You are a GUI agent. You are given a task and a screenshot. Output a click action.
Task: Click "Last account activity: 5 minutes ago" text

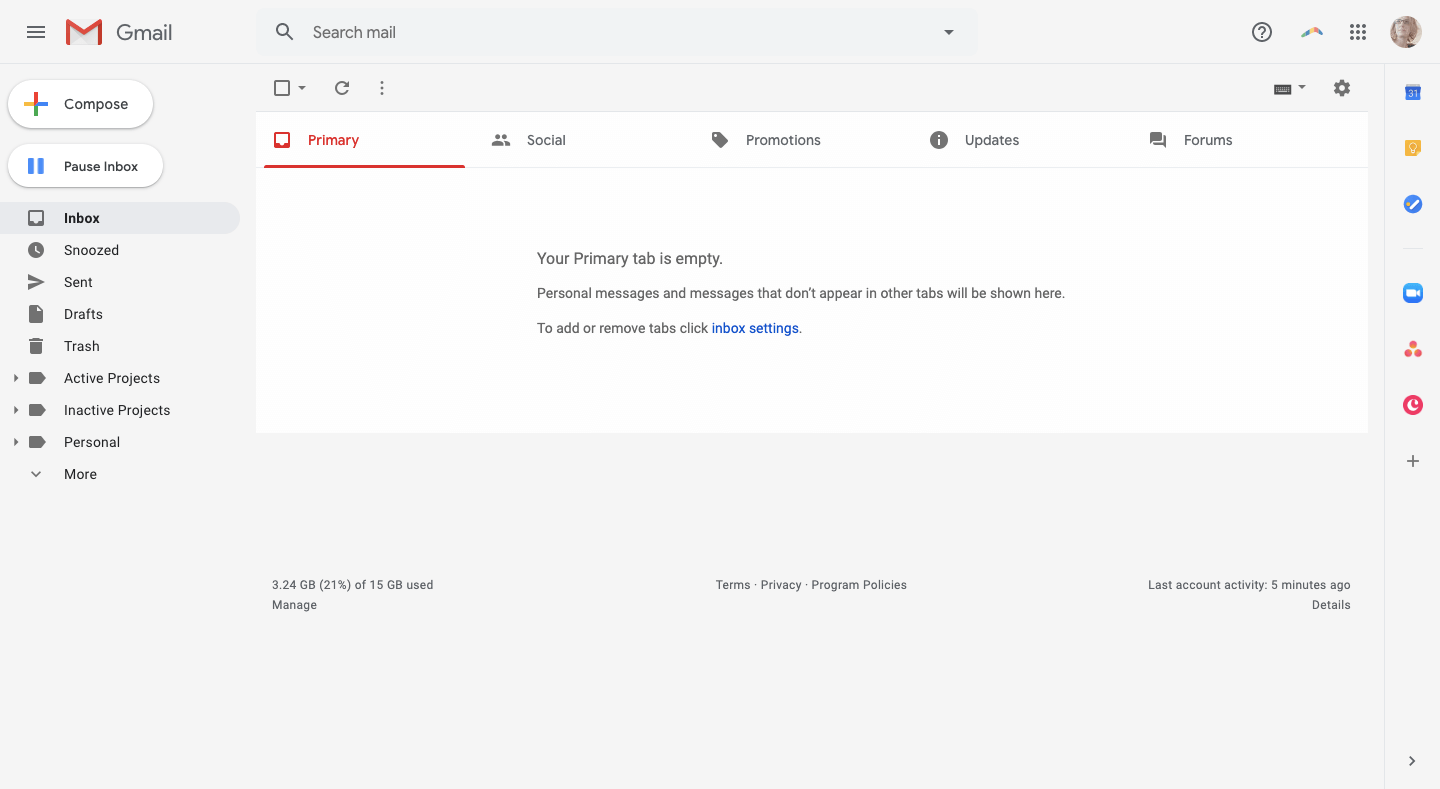[x=1249, y=585]
